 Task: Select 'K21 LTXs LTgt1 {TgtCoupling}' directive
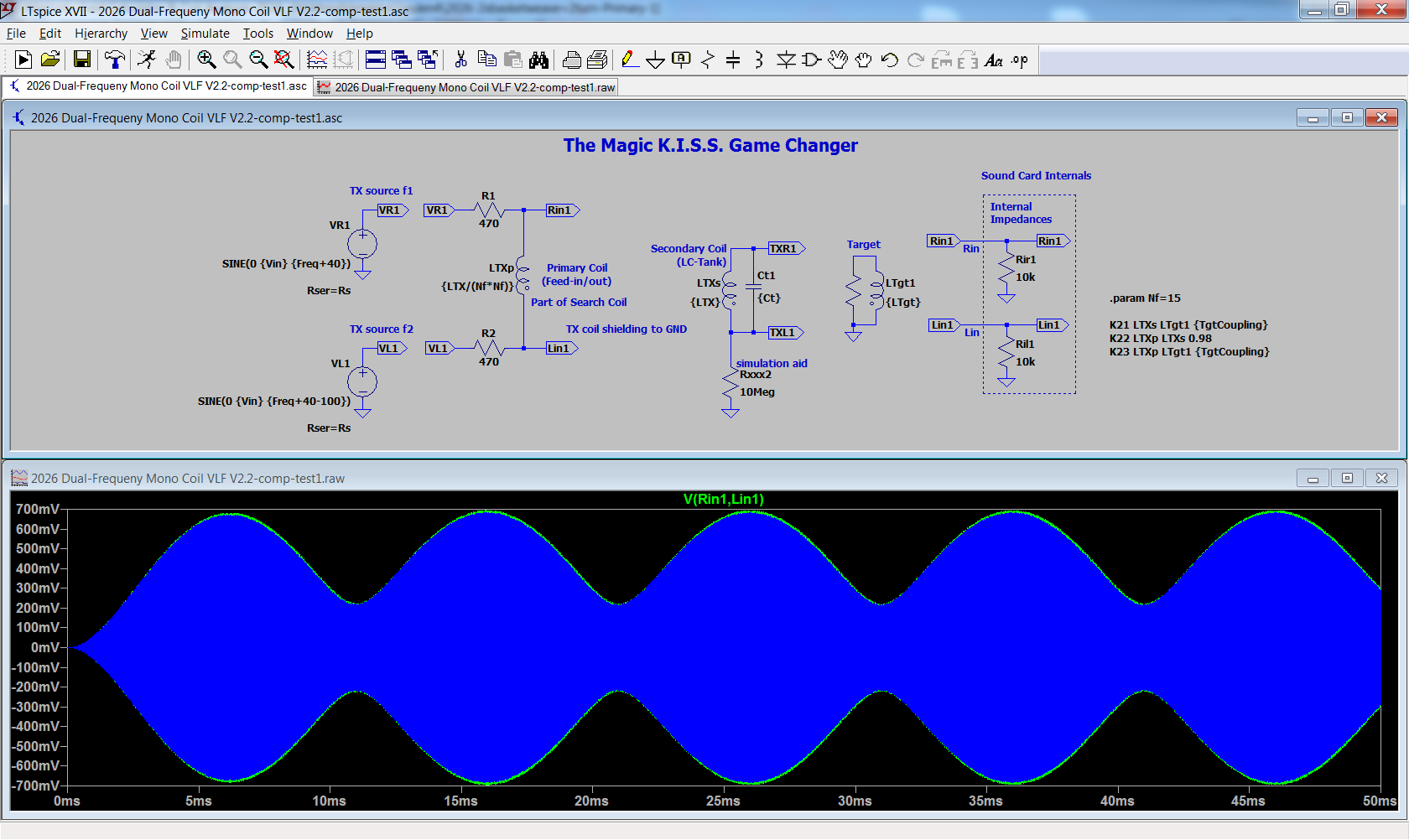pyautogui.click(x=1188, y=324)
